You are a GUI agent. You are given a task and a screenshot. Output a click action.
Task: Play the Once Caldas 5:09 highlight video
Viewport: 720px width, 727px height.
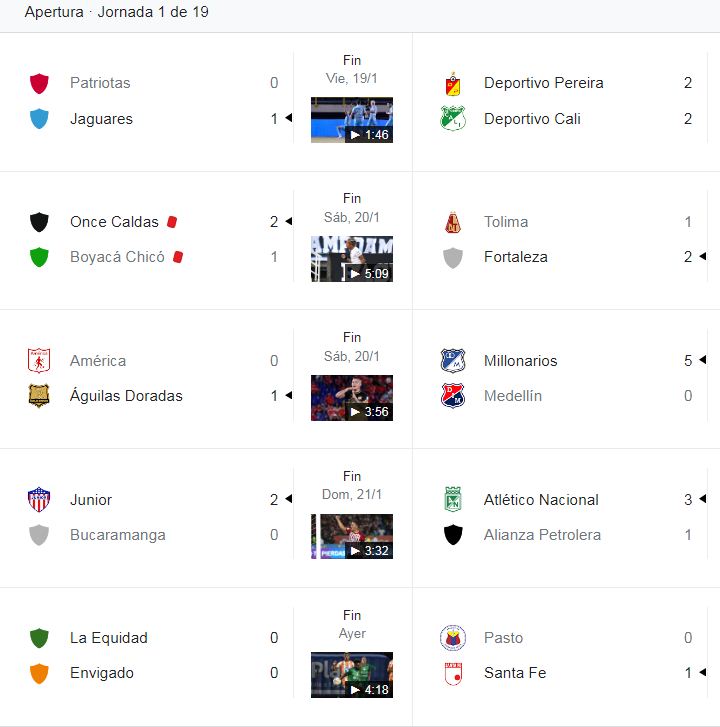coord(351,259)
